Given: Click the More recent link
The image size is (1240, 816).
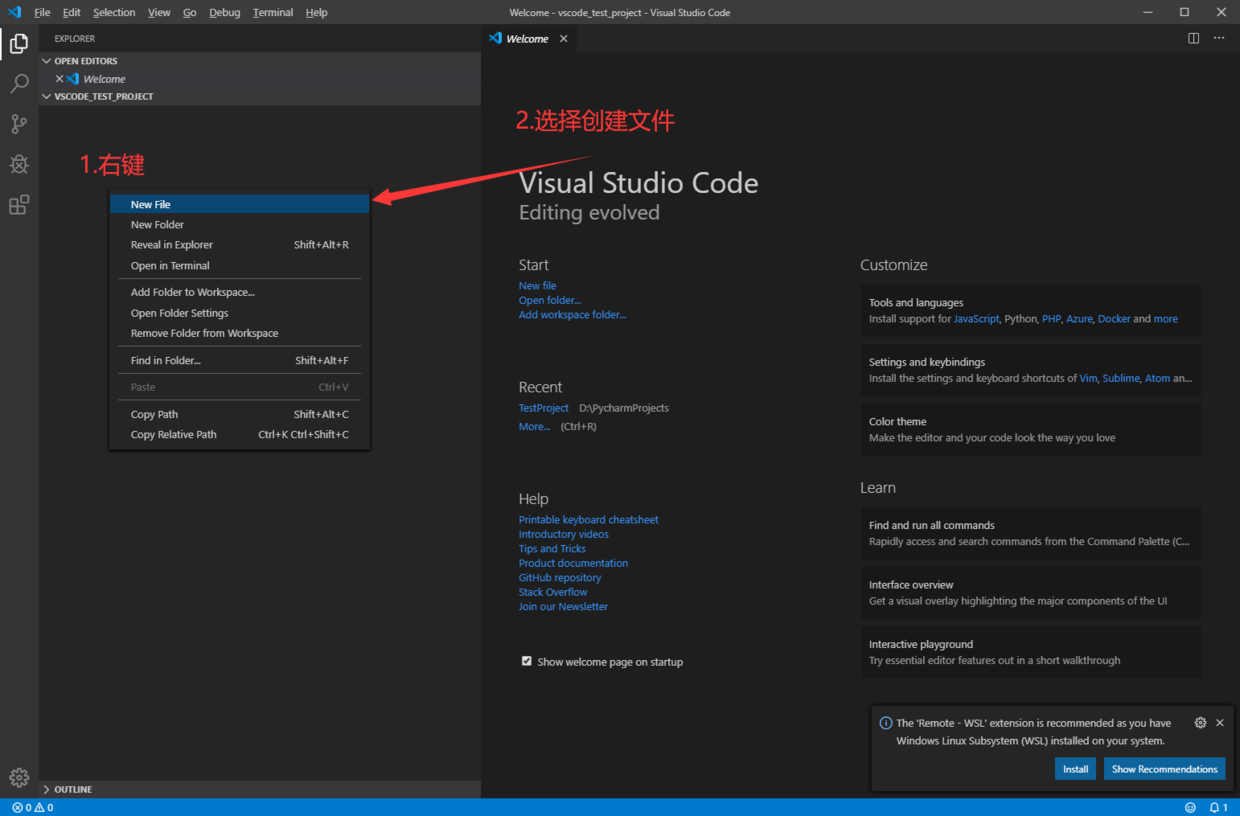Looking at the screenshot, I should [535, 427].
